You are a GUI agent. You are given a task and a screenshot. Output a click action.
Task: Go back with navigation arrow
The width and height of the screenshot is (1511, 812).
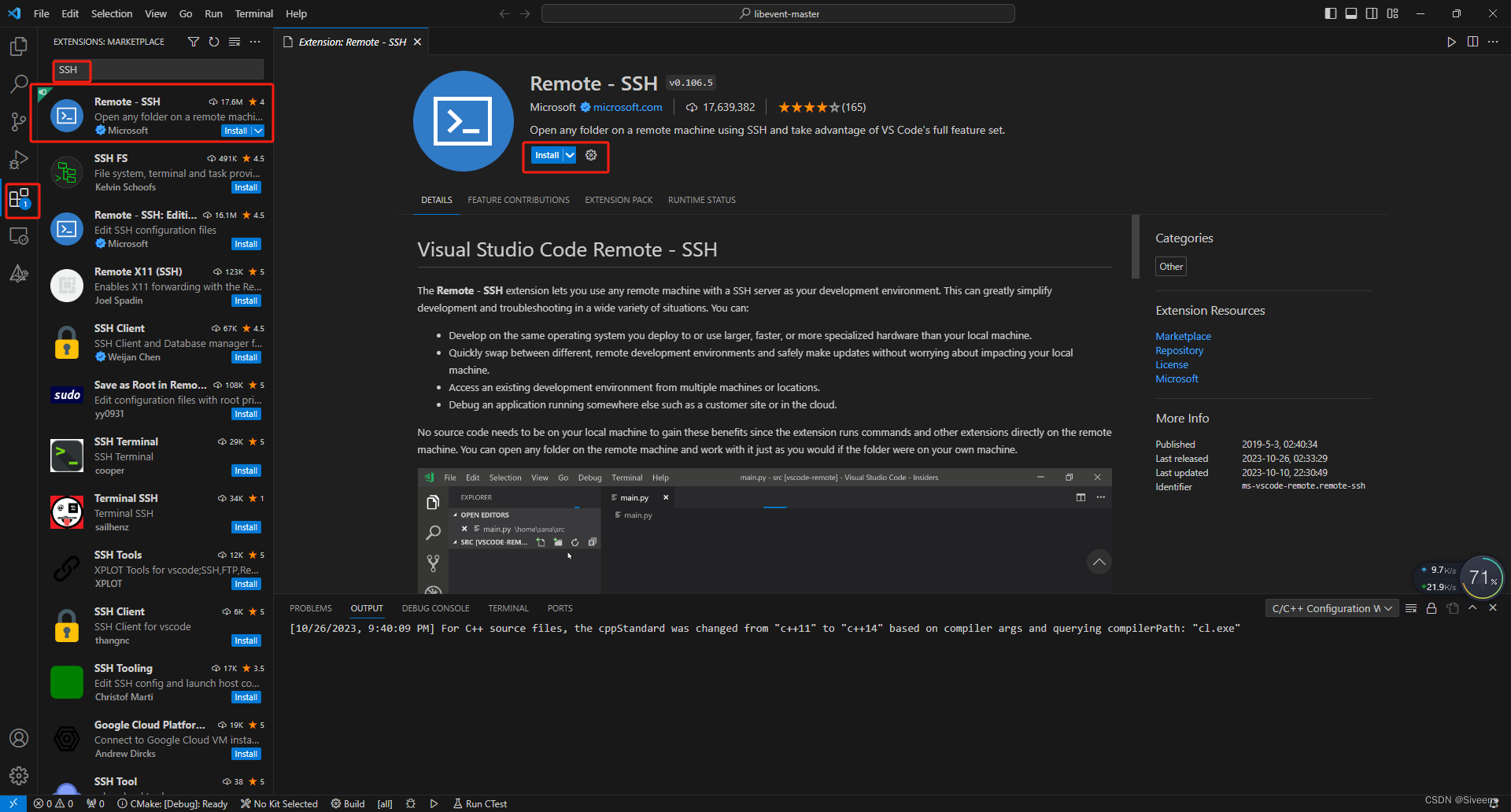click(504, 13)
